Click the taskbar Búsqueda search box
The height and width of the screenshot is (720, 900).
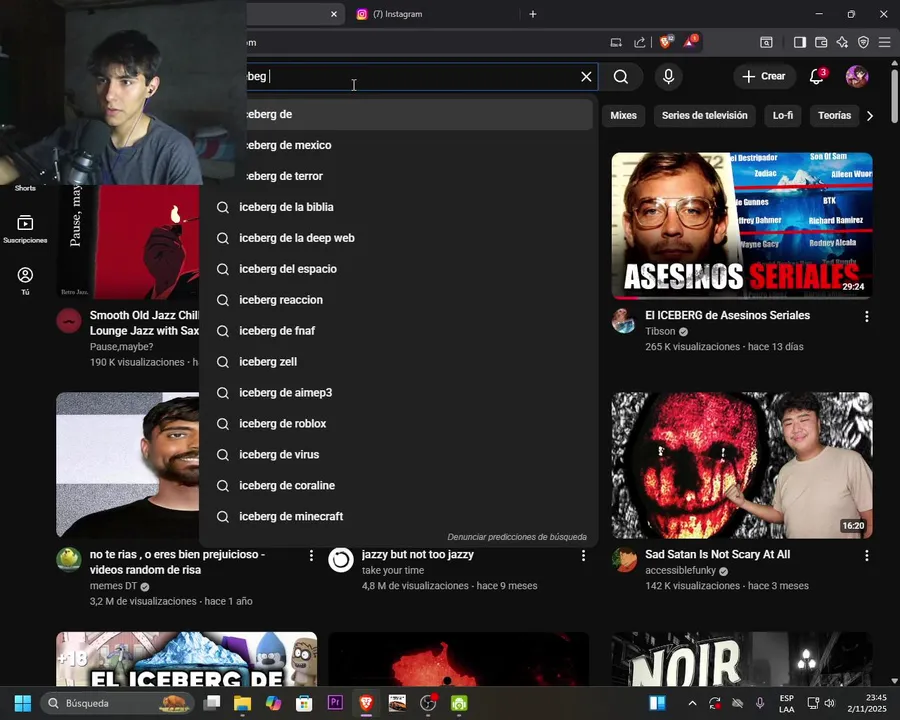117,703
